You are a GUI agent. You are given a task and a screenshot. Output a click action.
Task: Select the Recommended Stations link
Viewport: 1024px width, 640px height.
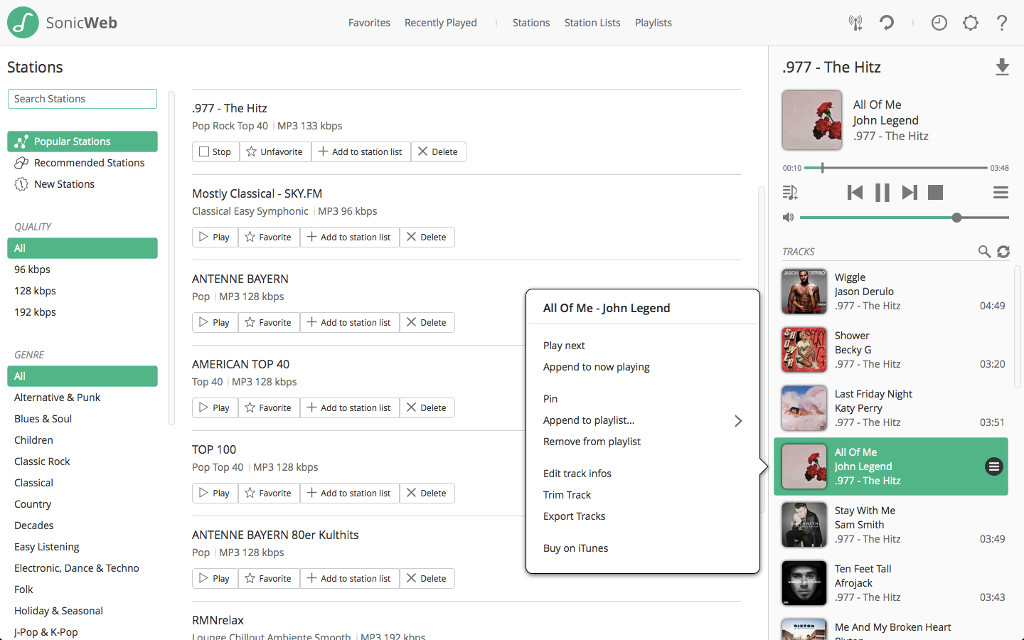tap(89, 163)
